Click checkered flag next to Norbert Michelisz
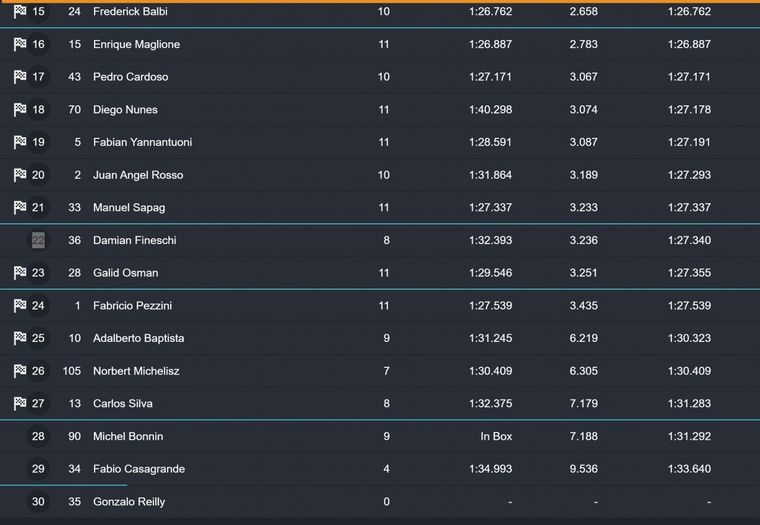 (19, 371)
